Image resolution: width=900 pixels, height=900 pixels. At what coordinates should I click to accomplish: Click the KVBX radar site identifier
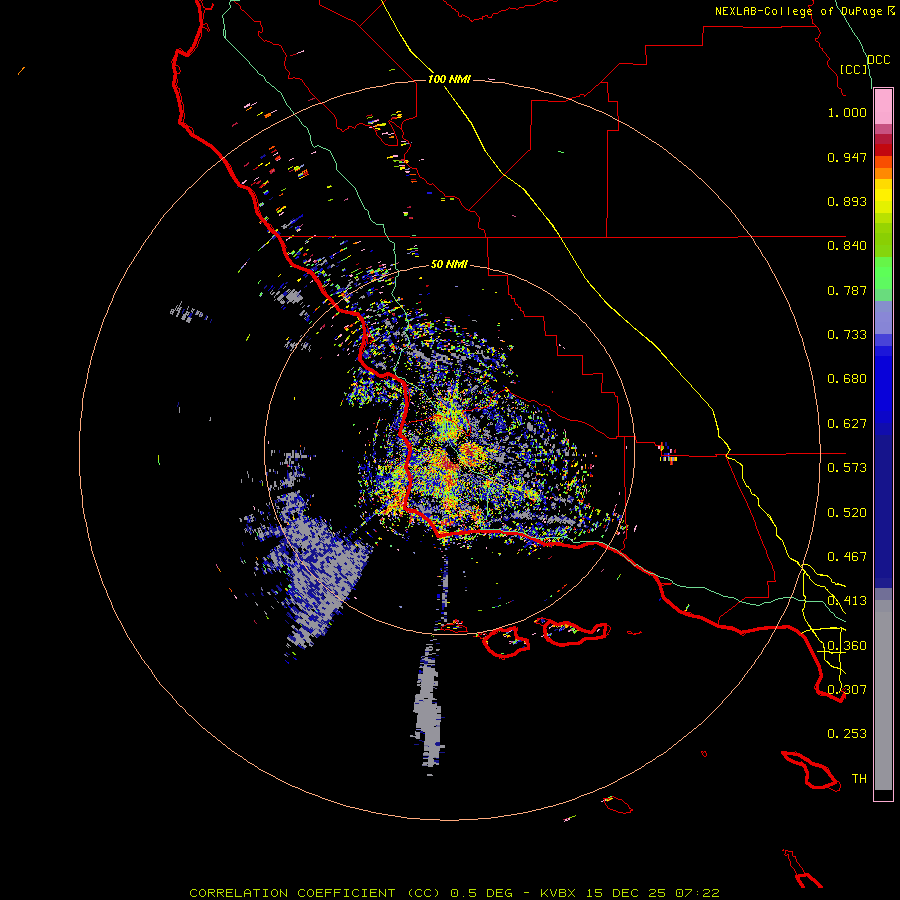(x=558, y=893)
